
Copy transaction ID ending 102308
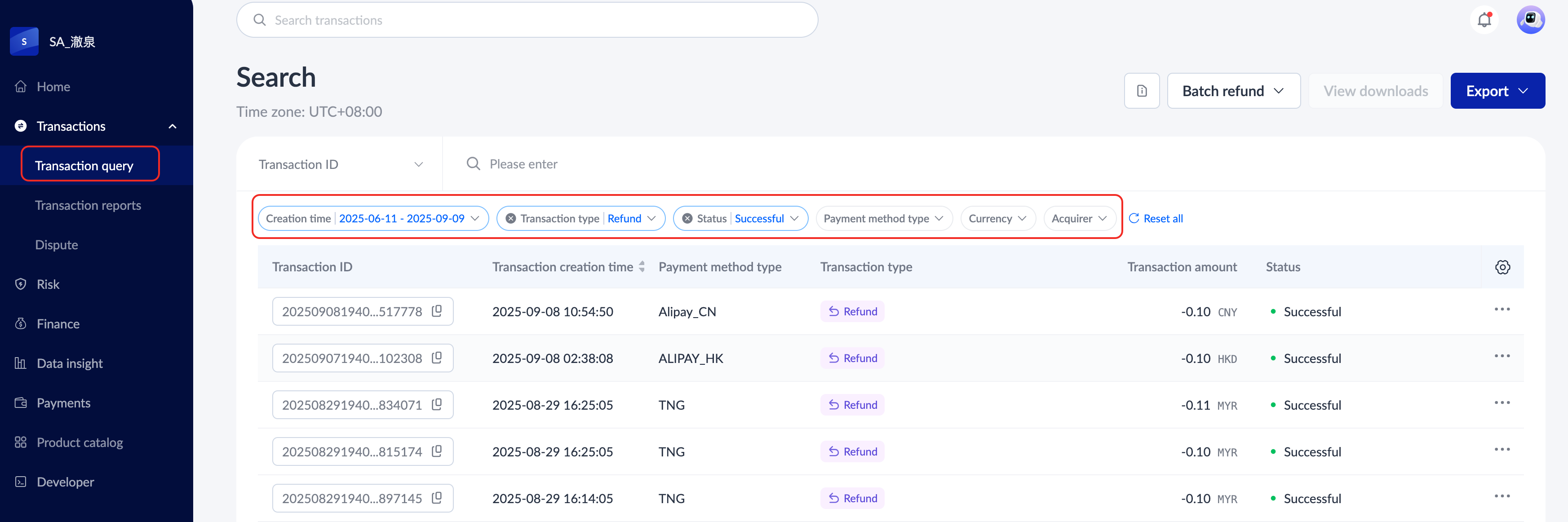(x=436, y=358)
